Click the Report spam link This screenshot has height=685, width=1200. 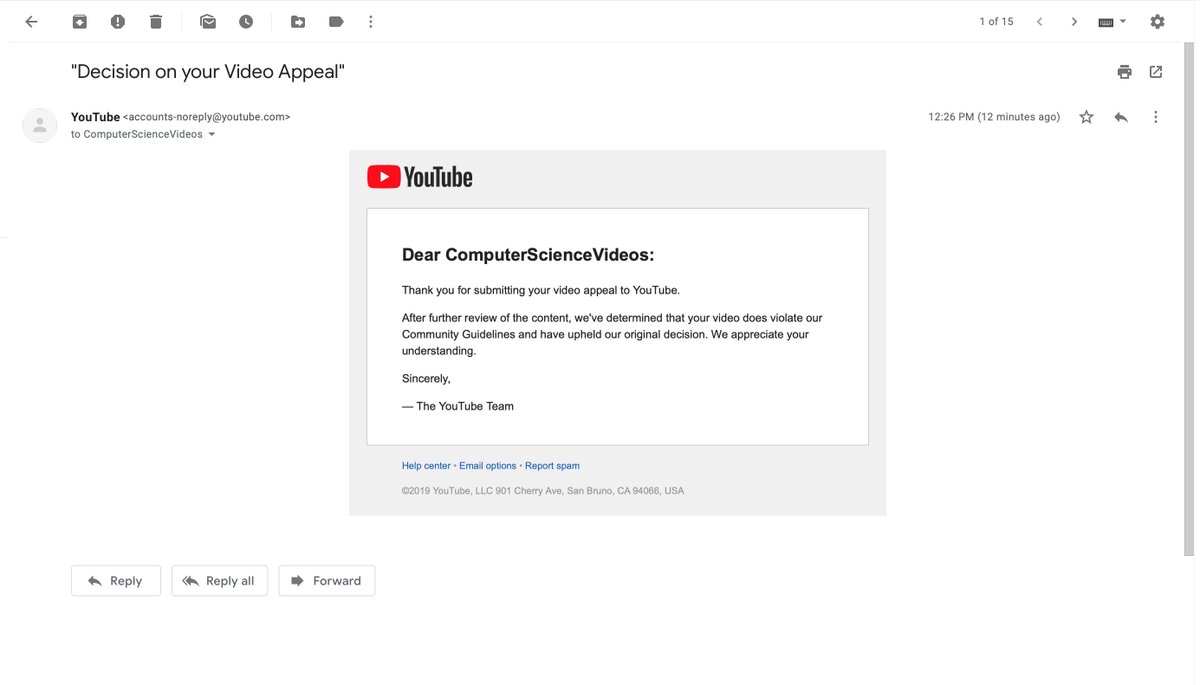pos(552,466)
